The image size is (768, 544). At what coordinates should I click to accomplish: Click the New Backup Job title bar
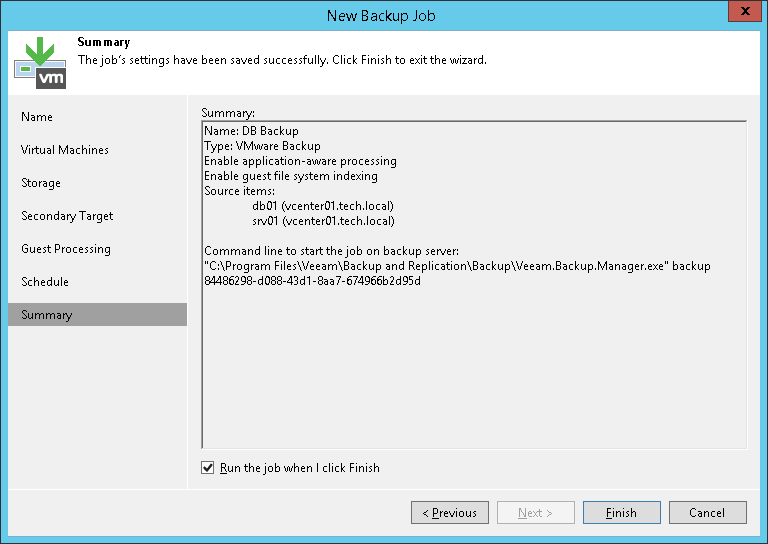coord(380,15)
